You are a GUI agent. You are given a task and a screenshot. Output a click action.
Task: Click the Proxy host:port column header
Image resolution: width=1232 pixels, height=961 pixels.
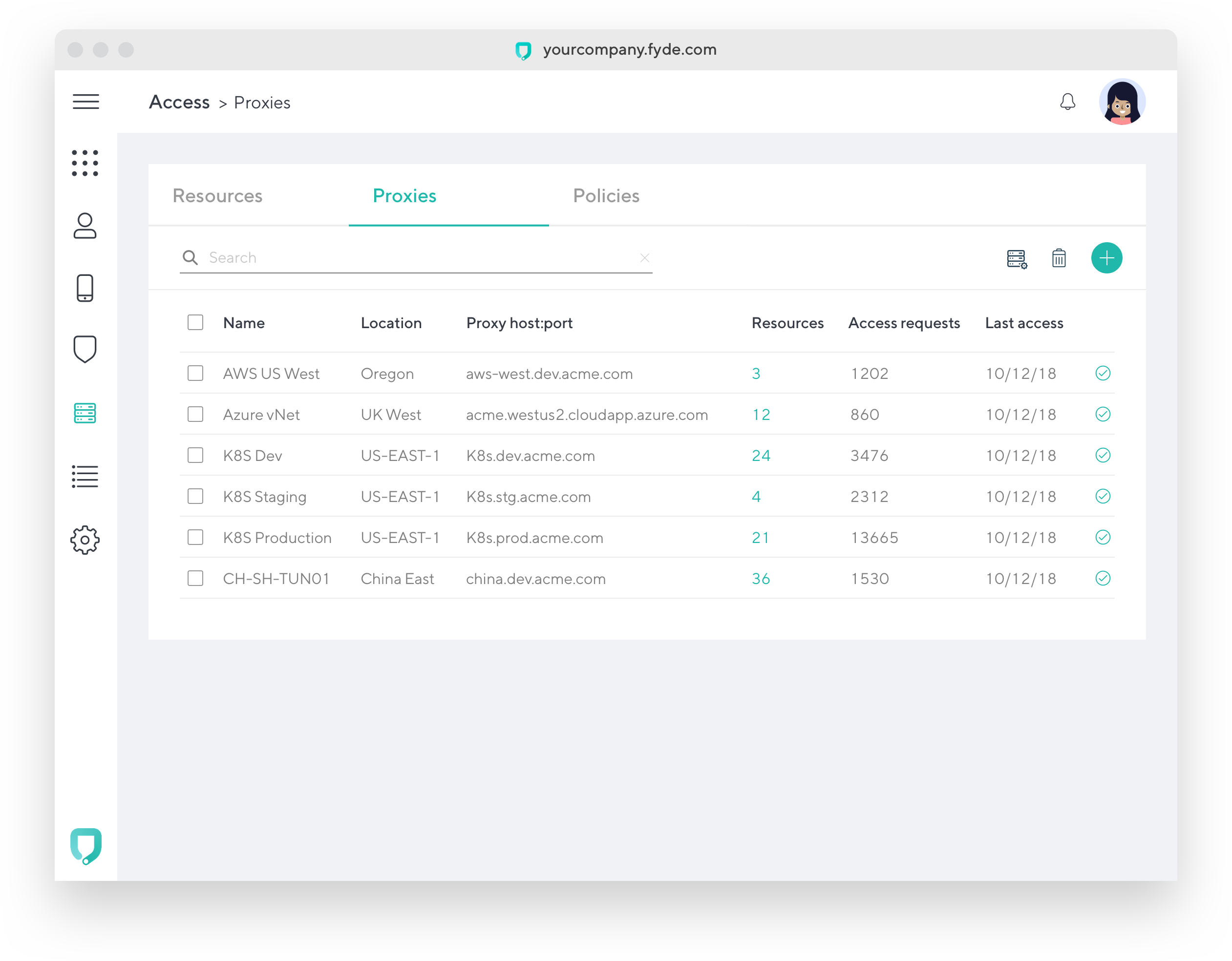point(519,323)
